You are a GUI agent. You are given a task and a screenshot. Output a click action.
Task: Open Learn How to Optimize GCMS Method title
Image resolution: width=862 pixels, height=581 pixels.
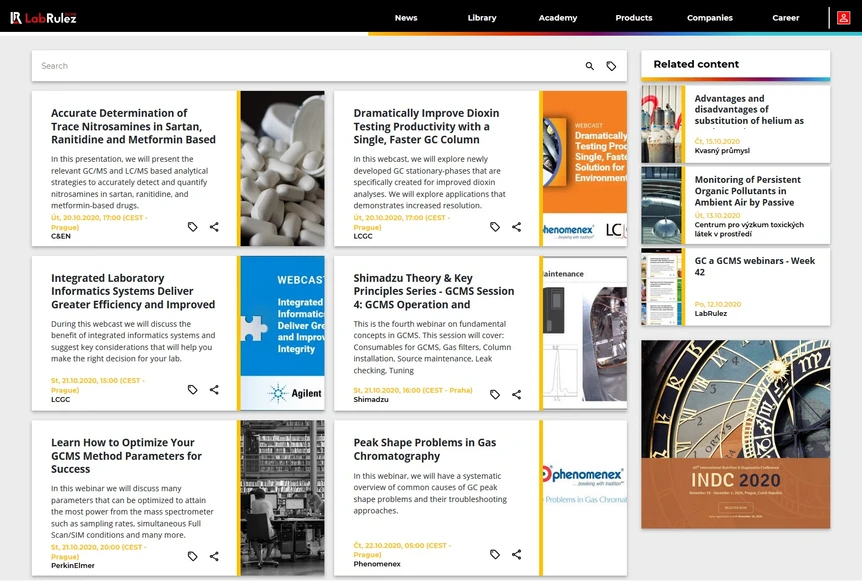pyautogui.click(x=126, y=456)
